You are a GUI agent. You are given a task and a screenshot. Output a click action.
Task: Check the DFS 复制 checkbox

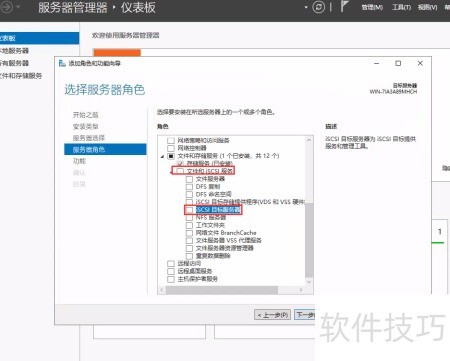(x=189, y=186)
